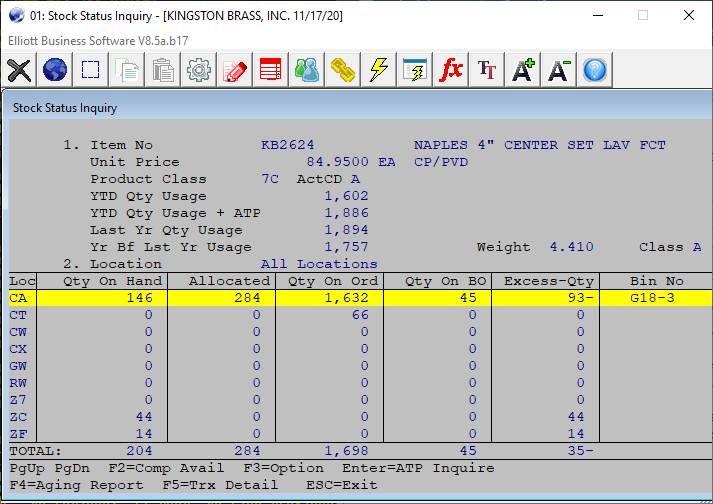
Task: Click CA quantity on order 1,632
Action: [346, 298]
